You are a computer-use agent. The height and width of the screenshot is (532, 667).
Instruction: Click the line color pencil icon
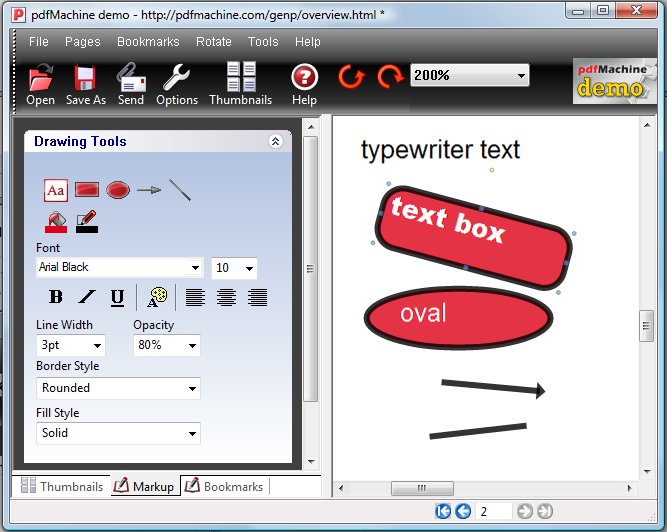[87, 221]
